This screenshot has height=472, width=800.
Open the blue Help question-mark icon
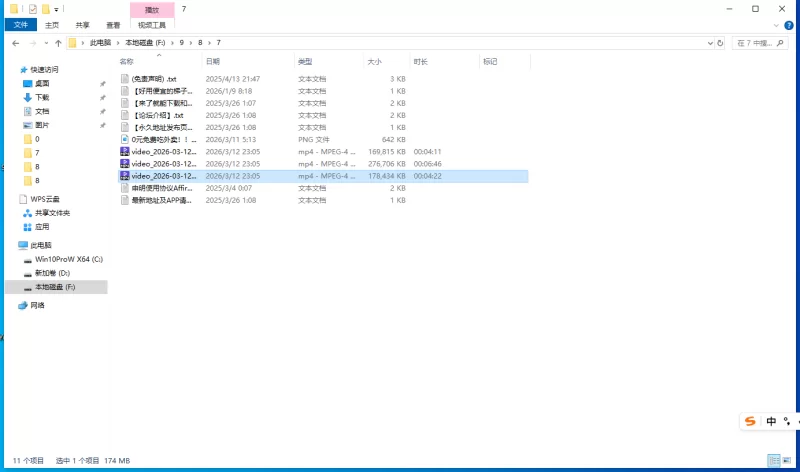[791, 25]
